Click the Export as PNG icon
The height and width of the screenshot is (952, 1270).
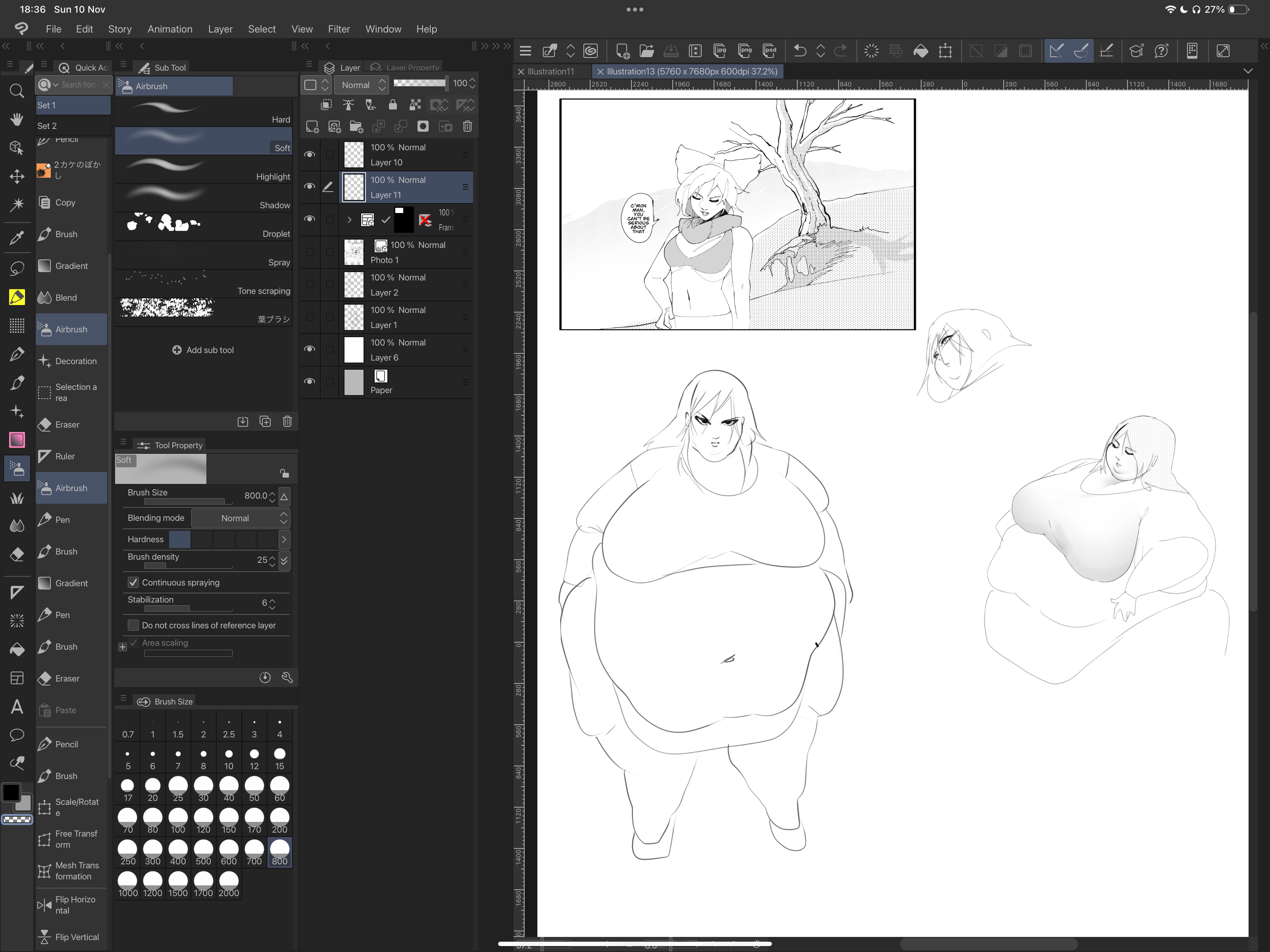point(745,51)
